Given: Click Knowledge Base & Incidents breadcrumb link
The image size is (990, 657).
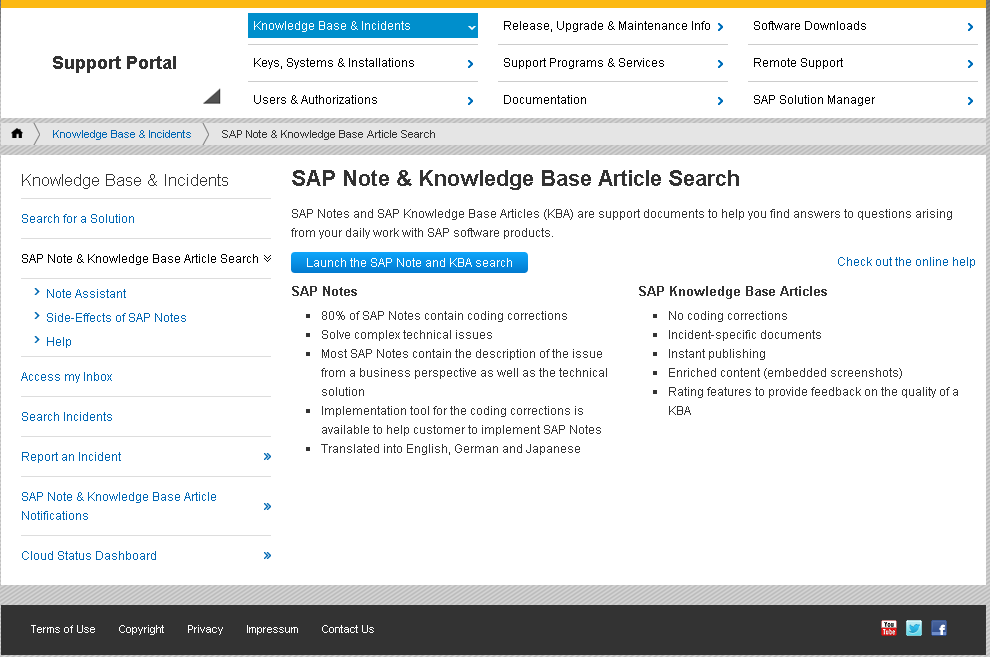Looking at the screenshot, I should tap(121, 134).
